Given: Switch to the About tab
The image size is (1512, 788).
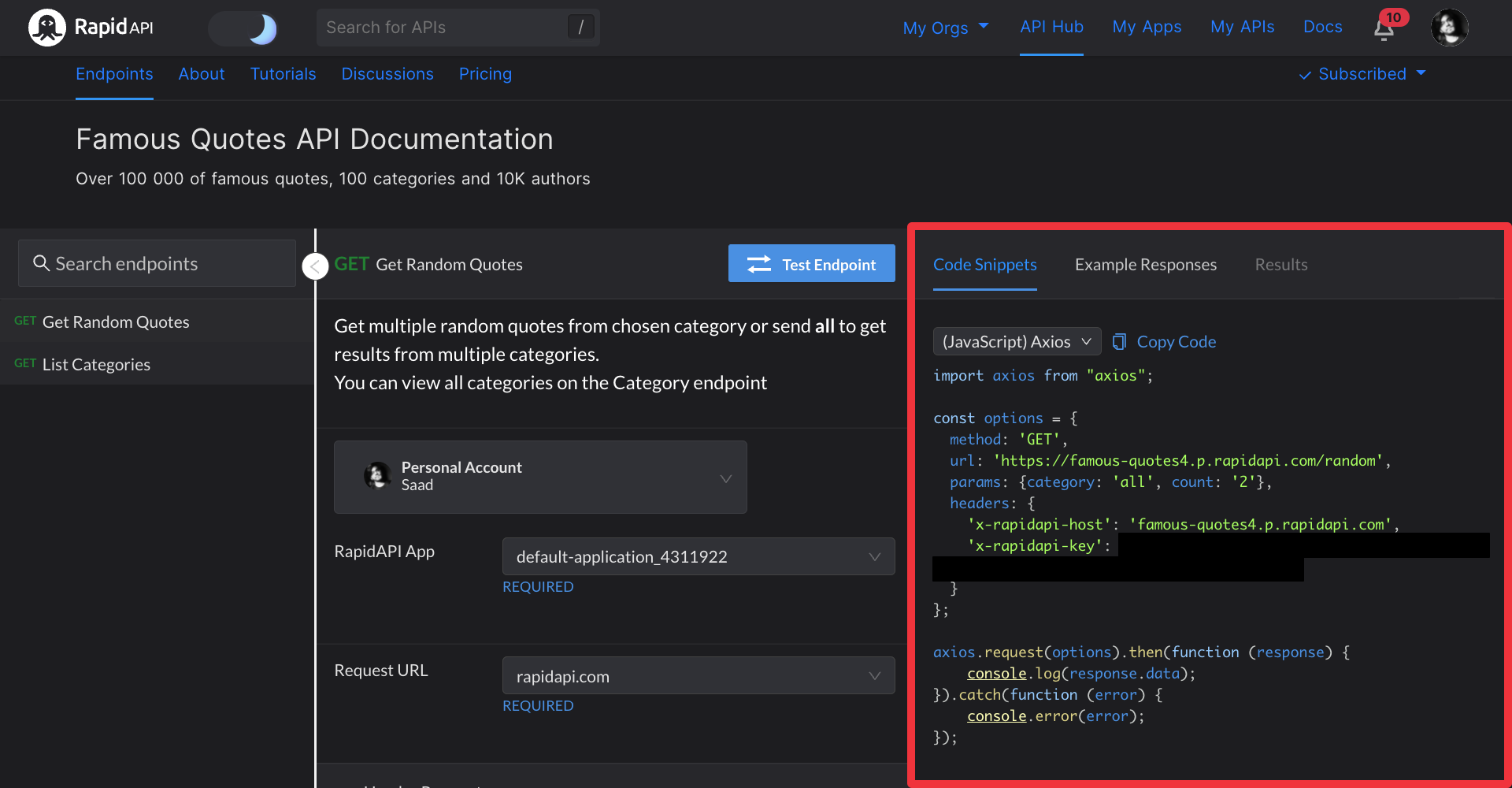Looking at the screenshot, I should pos(202,74).
